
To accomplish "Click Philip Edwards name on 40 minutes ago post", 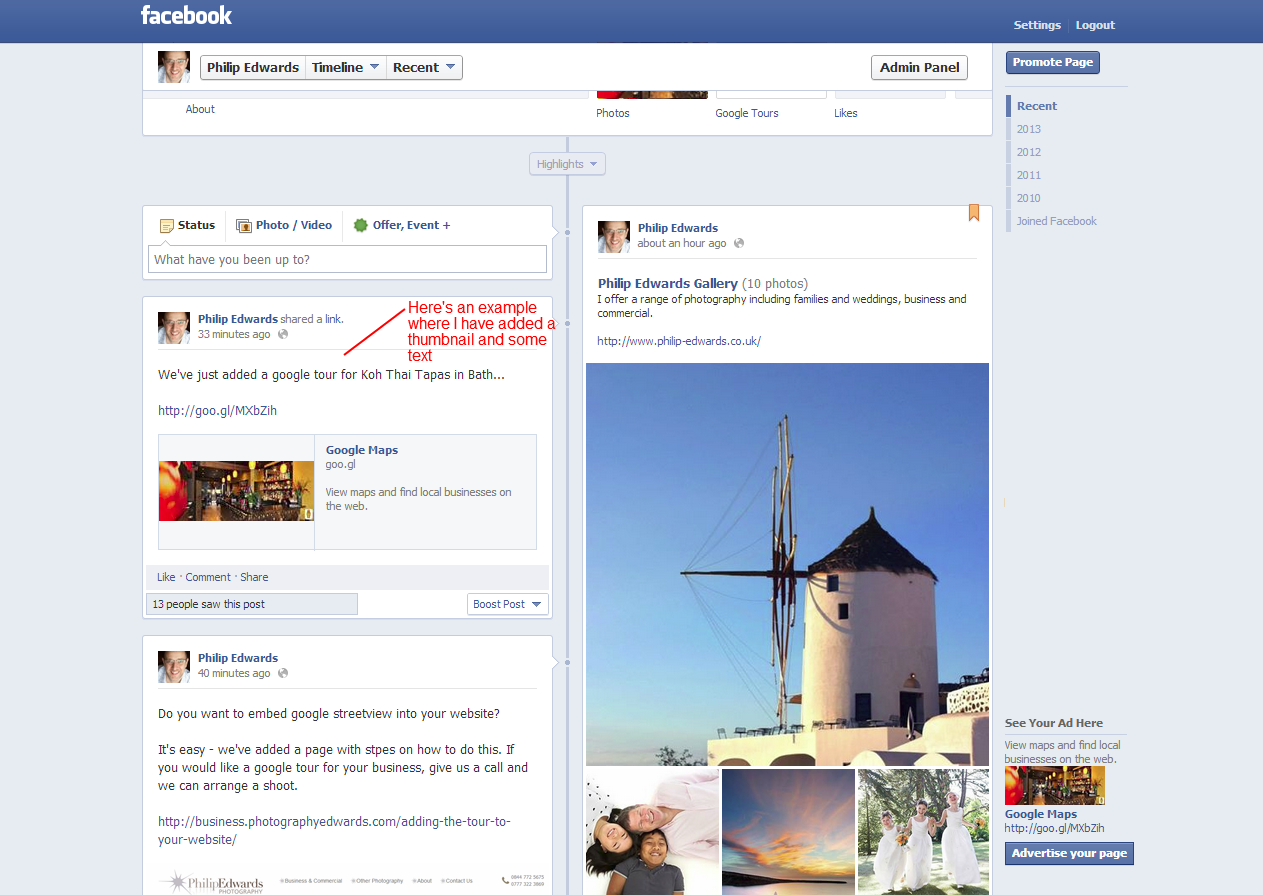I will point(238,658).
